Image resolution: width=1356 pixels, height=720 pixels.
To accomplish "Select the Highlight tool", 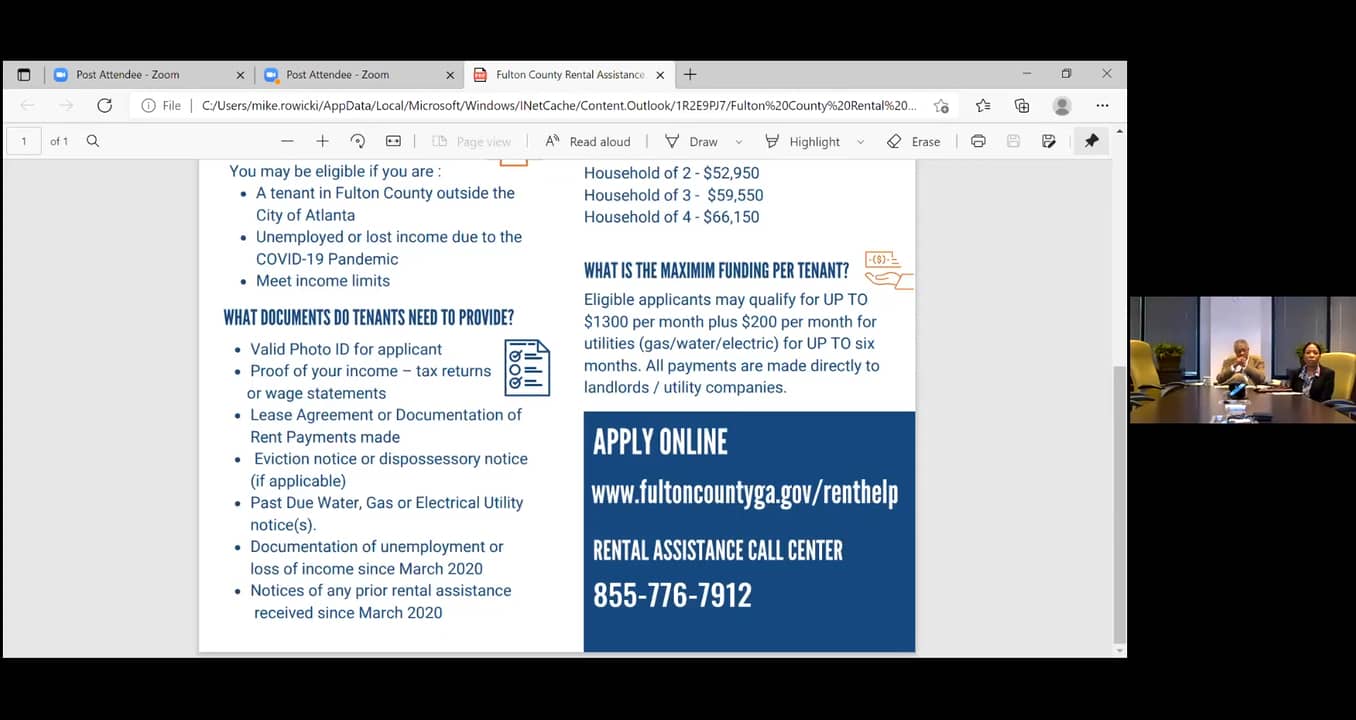I will click(x=803, y=141).
